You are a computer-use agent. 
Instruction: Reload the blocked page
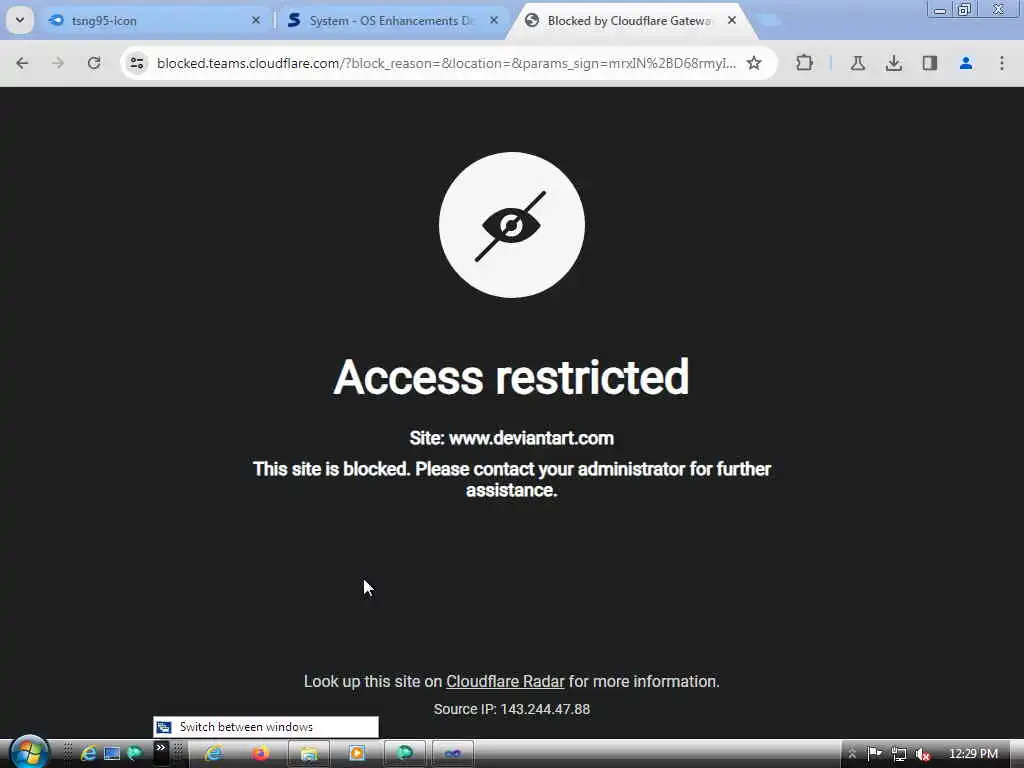pyautogui.click(x=94, y=63)
